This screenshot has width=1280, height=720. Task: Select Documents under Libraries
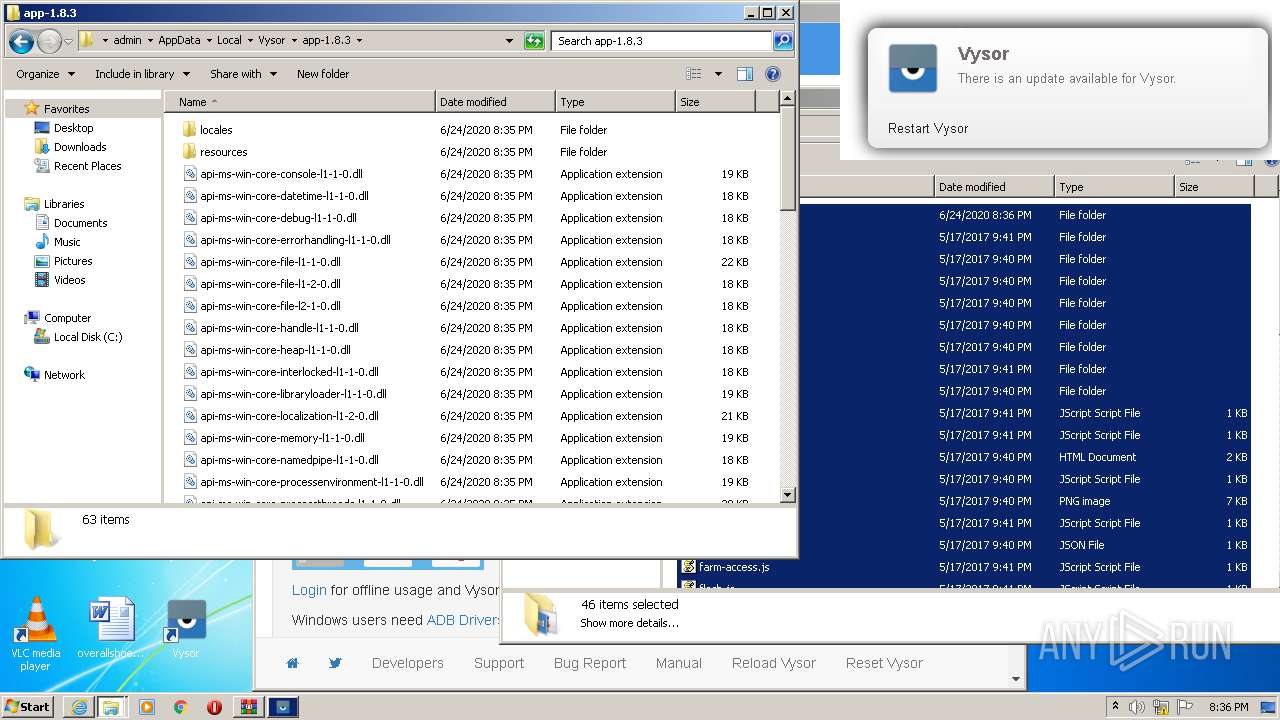click(80, 223)
